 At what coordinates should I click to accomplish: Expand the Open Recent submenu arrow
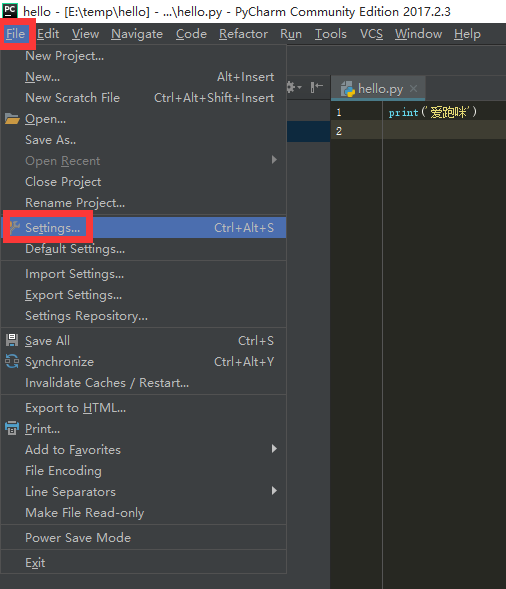pos(274,160)
